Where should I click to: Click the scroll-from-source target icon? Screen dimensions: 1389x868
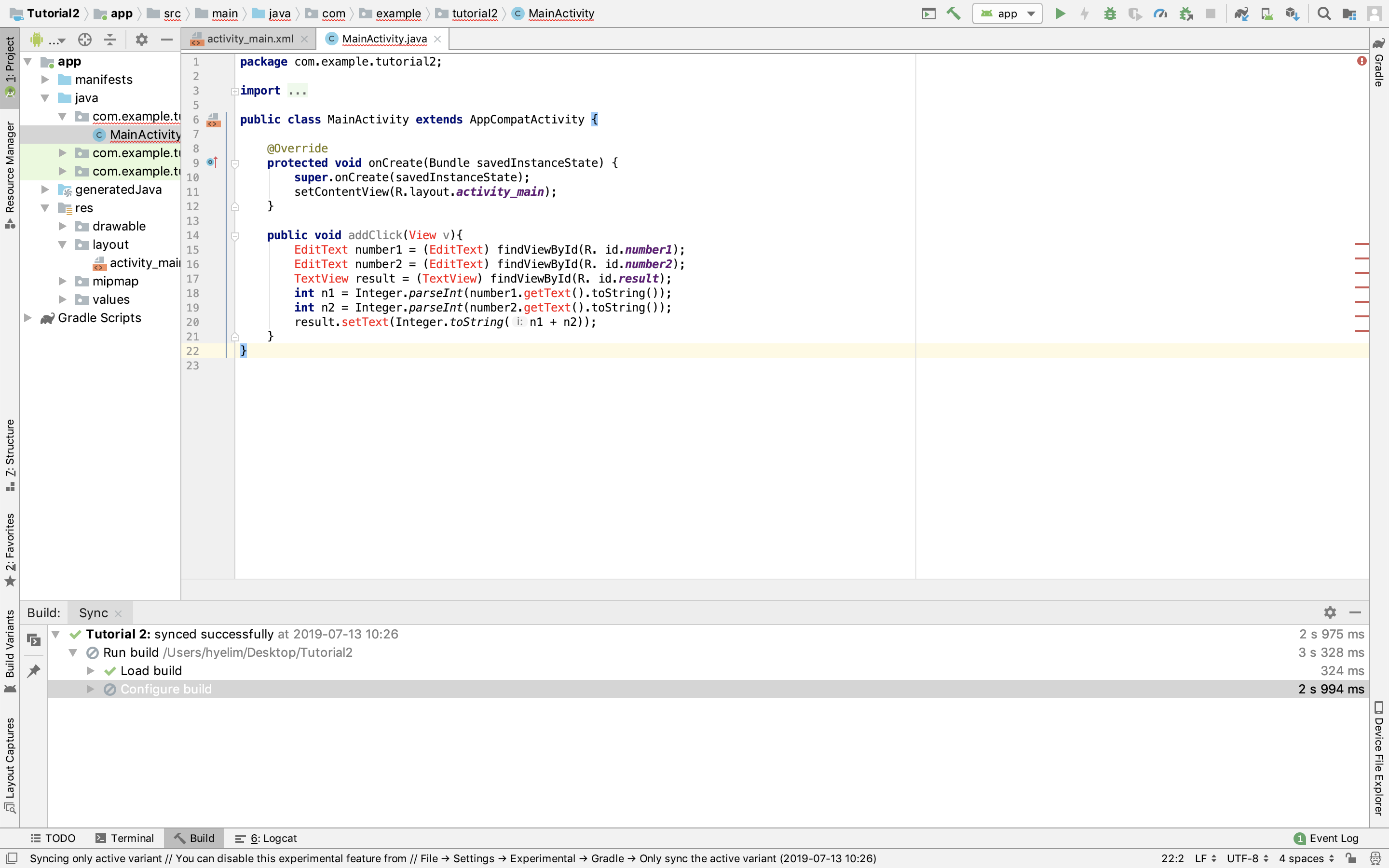point(85,39)
